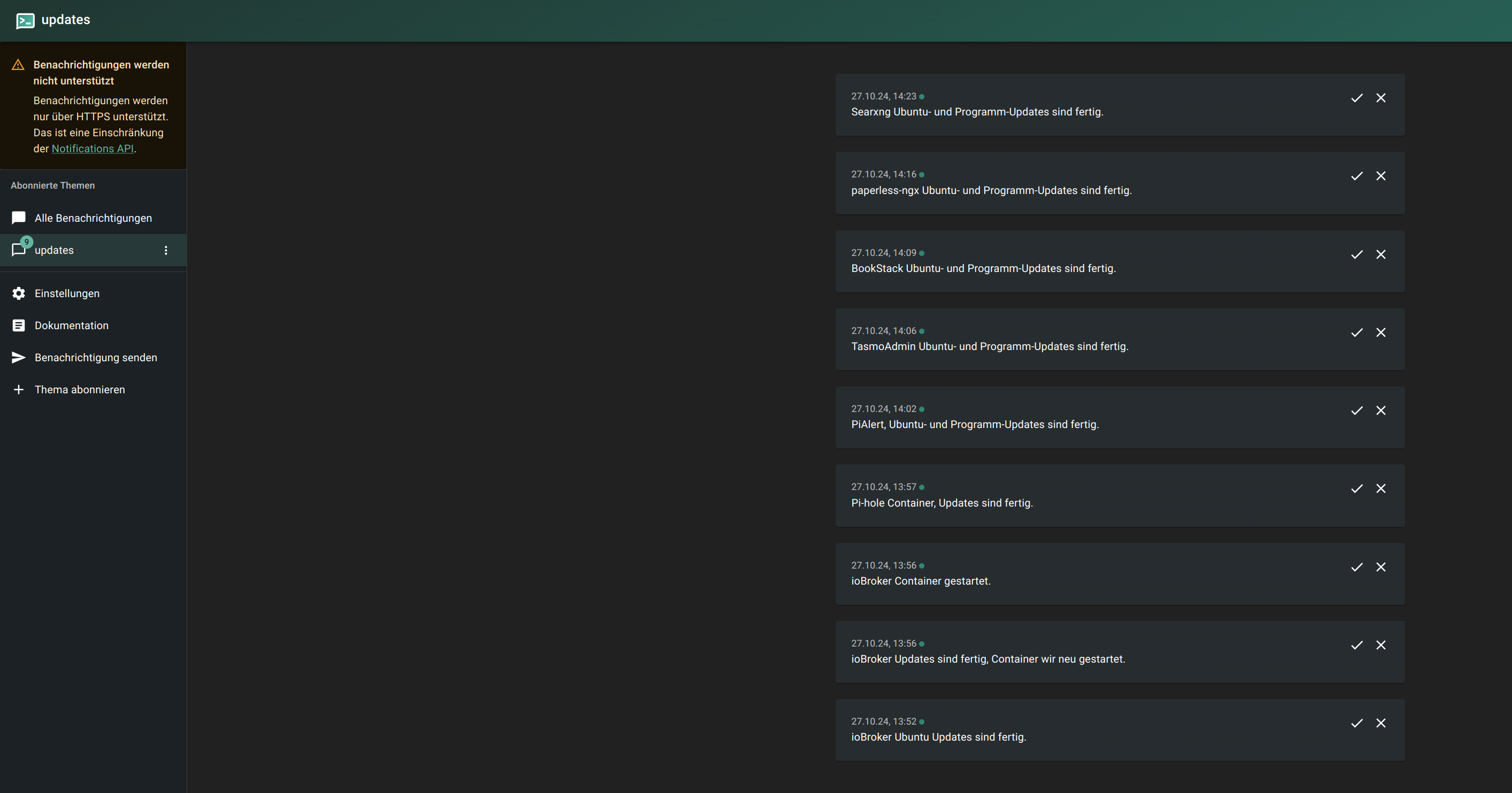Mark ioBroker Container neu gestartet as read
The height and width of the screenshot is (793, 1512).
[1356, 645]
